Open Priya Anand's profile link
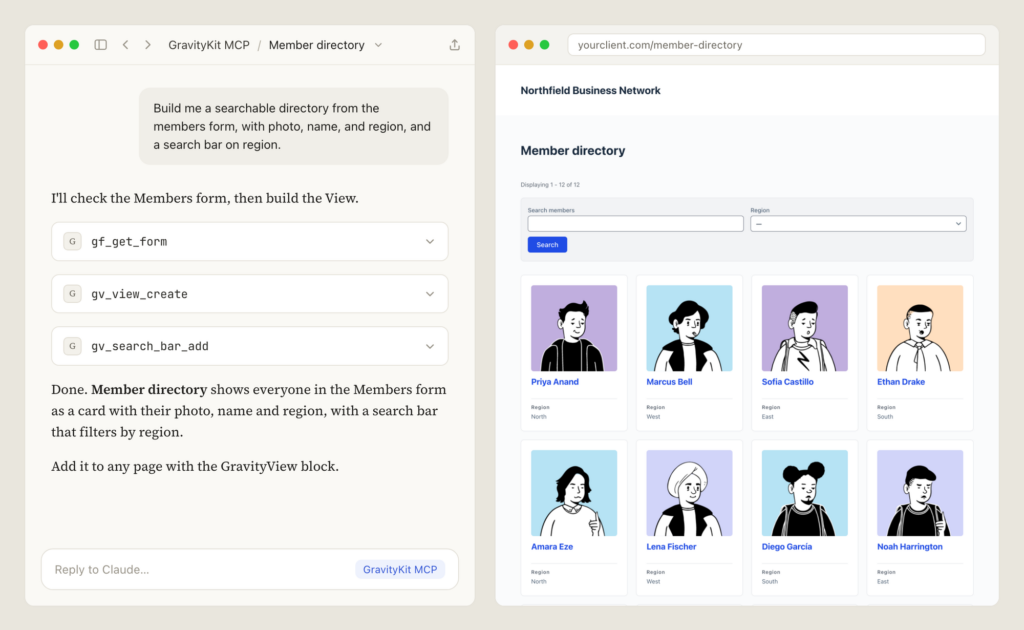The height and width of the screenshot is (630, 1024). [x=554, y=382]
